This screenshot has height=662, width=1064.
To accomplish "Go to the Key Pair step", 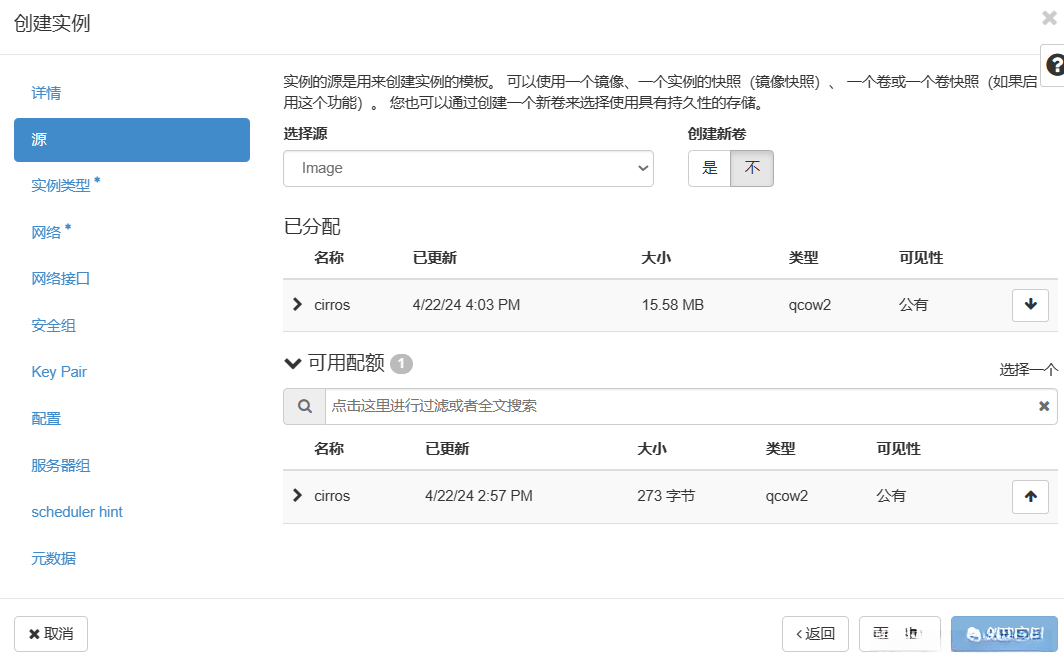I will click(x=59, y=372).
